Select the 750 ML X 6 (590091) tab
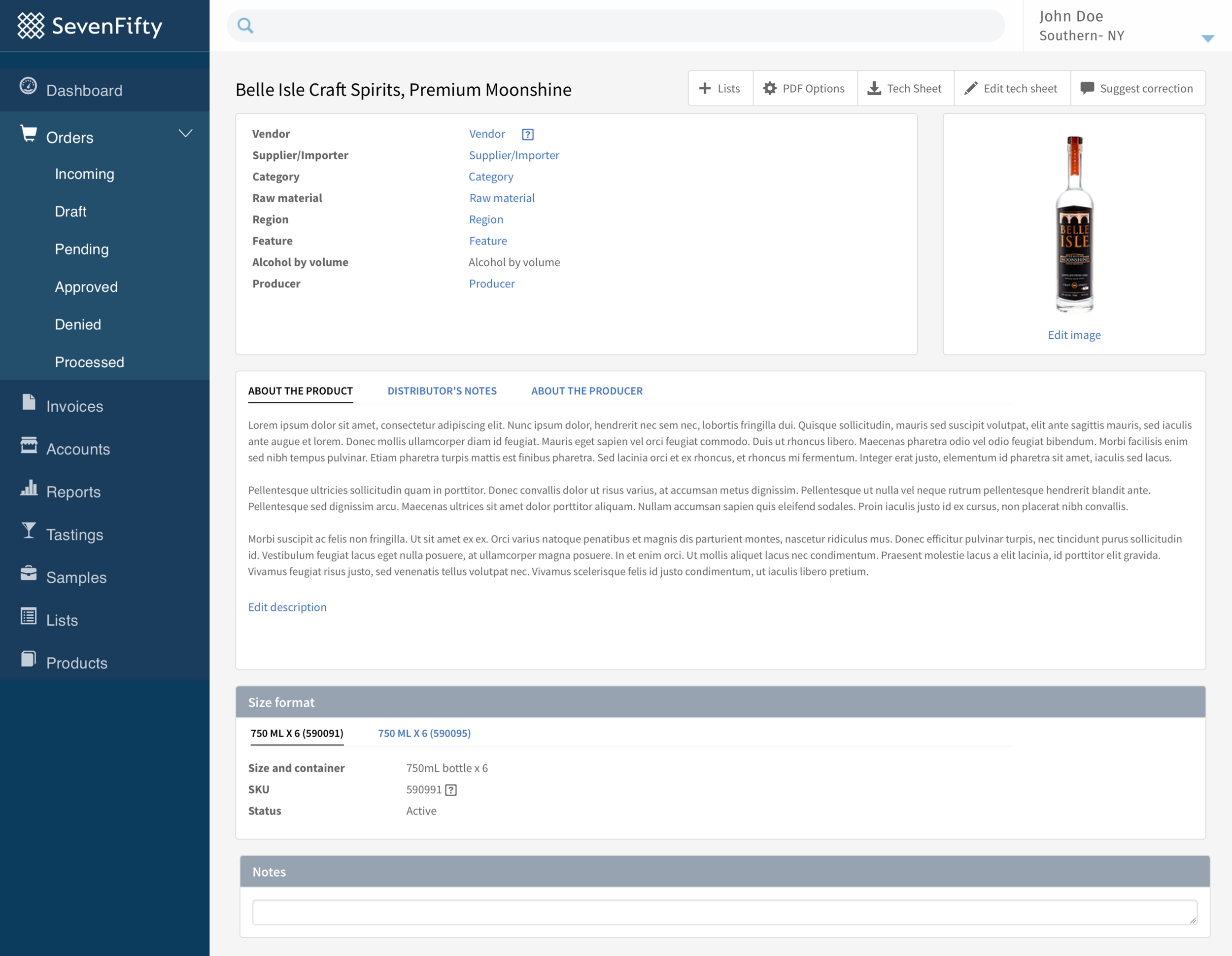 tap(297, 733)
